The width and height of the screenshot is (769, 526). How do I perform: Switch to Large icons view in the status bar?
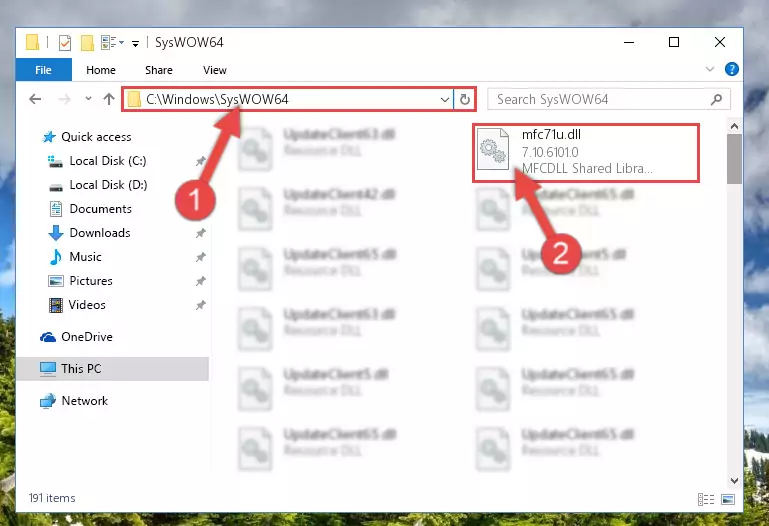tap(728, 500)
